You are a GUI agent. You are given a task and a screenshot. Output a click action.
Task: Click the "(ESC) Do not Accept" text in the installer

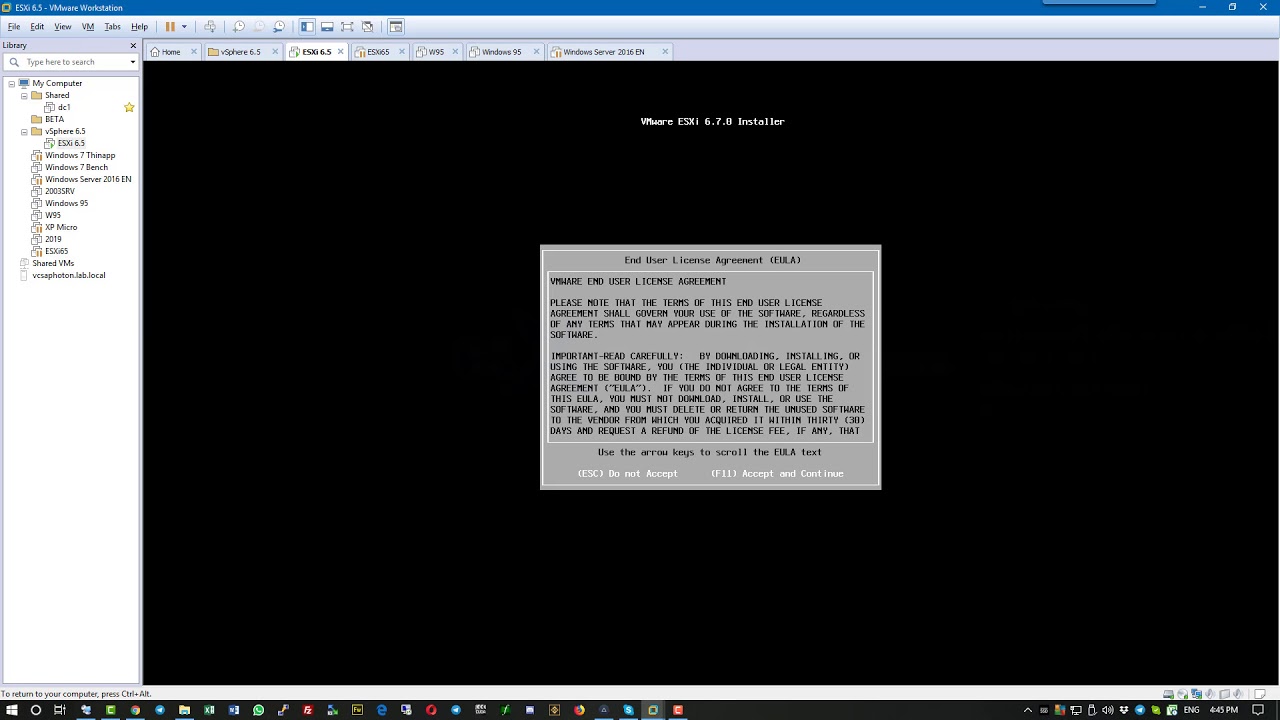coord(627,474)
